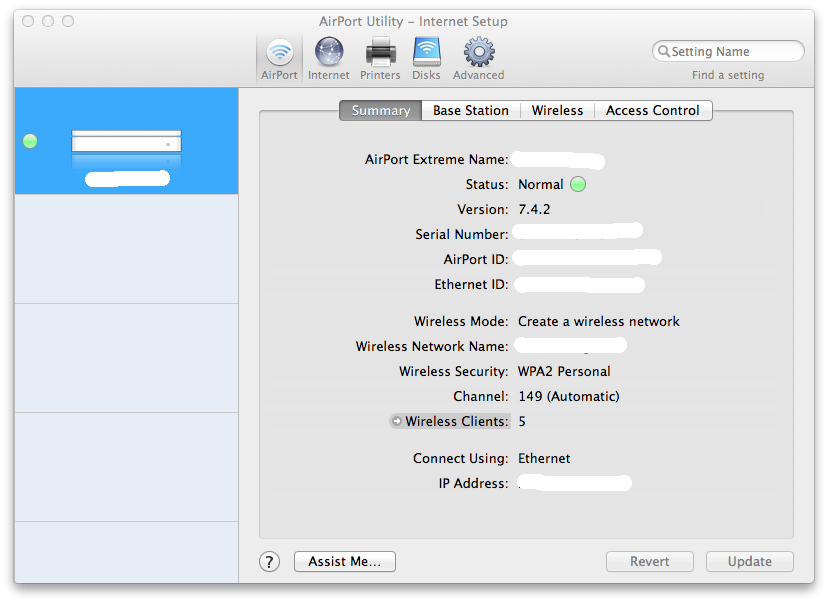Click the IP Address label
828x603 pixels.
(x=474, y=484)
